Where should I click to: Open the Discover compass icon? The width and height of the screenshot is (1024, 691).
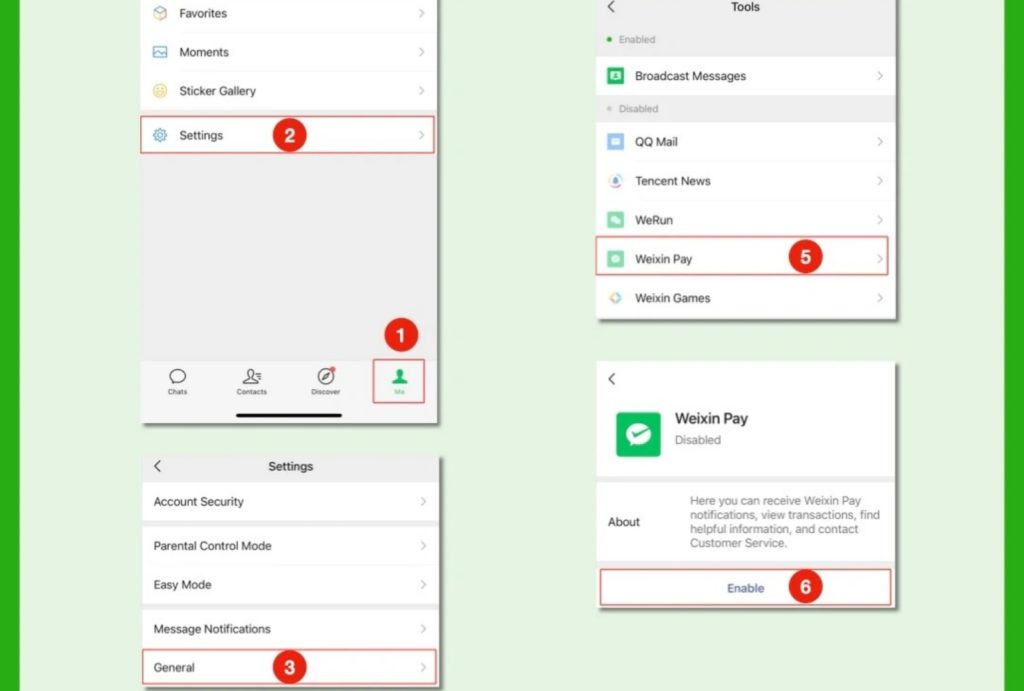pyautogui.click(x=325, y=377)
